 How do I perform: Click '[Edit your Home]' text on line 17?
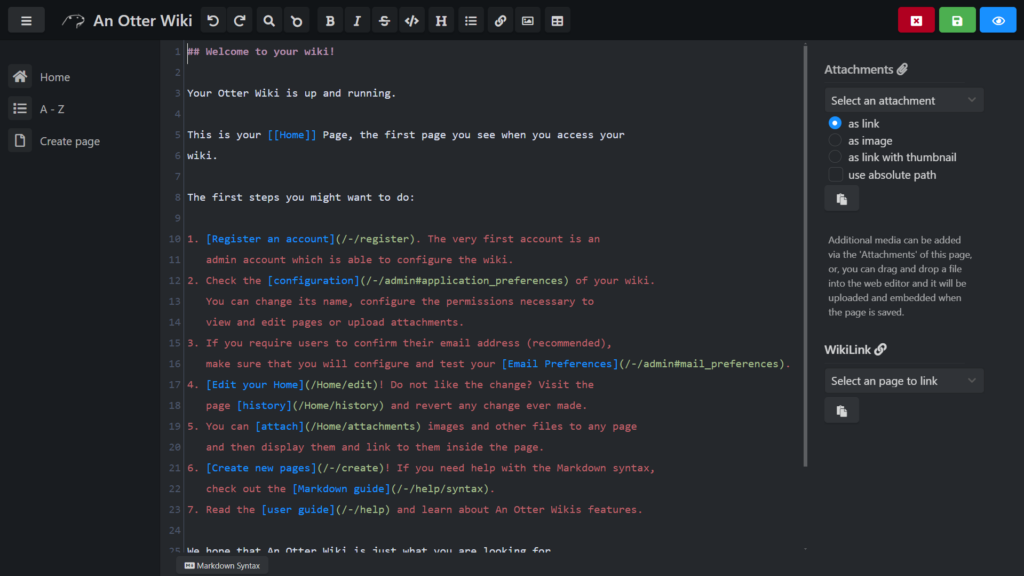coord(255,385)
